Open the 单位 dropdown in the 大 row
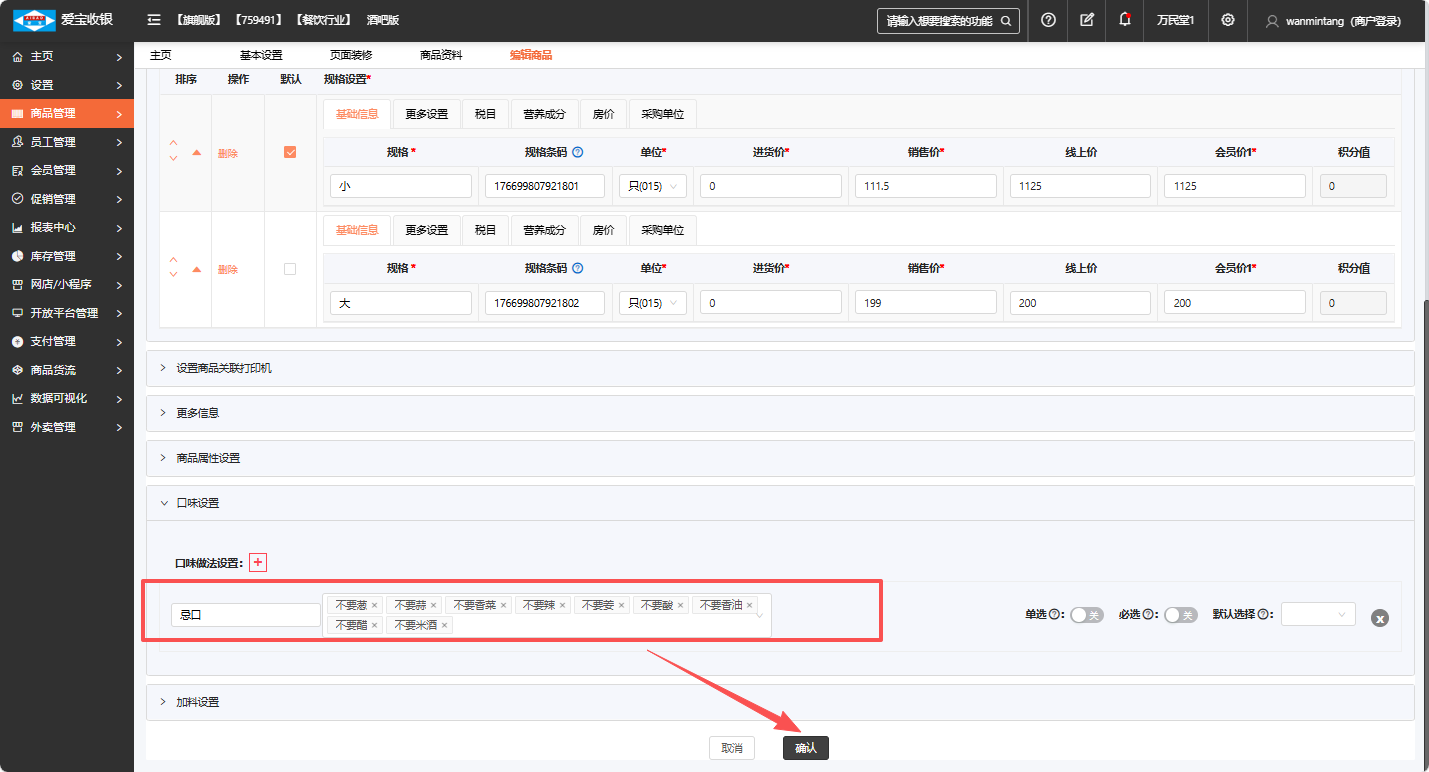1429x772 pixels. tap(653, 302)
